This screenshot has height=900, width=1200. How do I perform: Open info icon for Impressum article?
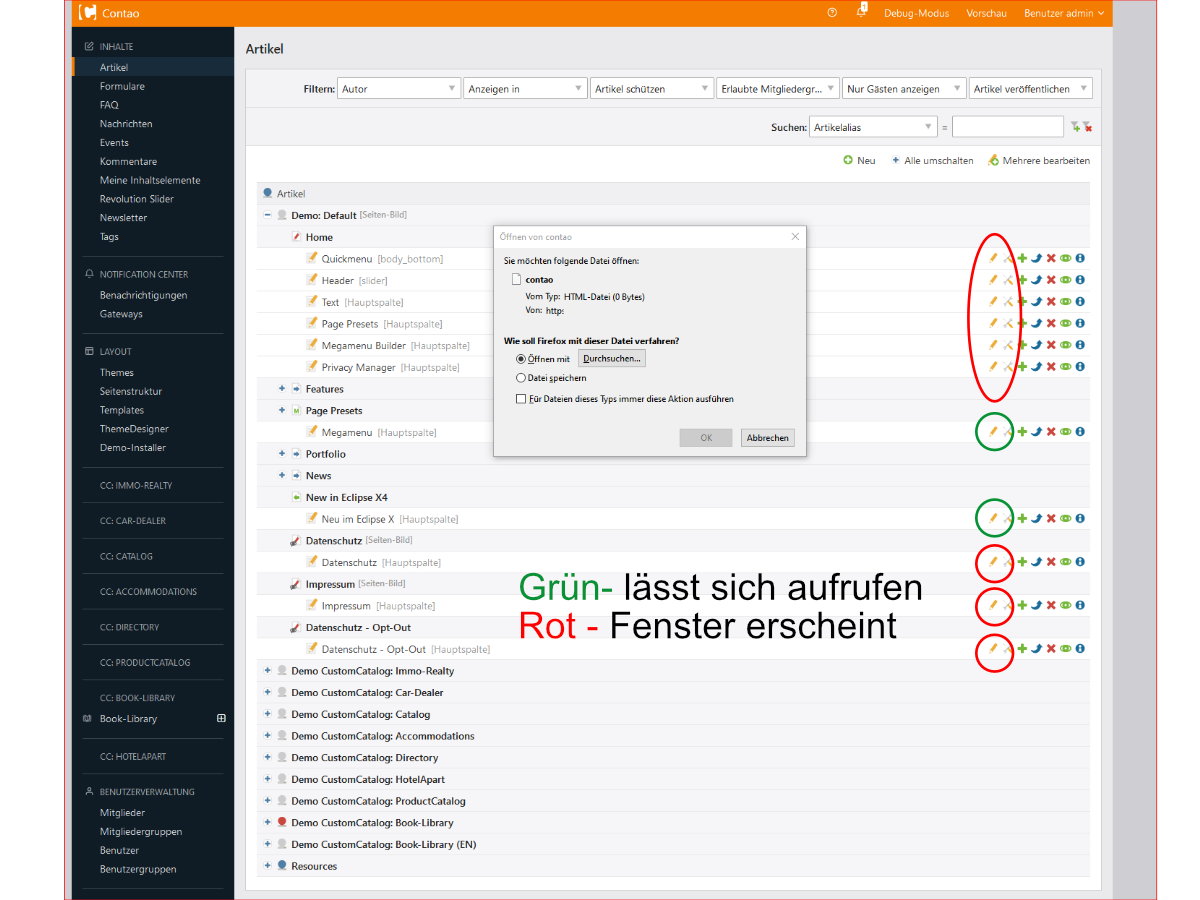click(1080, 605)
